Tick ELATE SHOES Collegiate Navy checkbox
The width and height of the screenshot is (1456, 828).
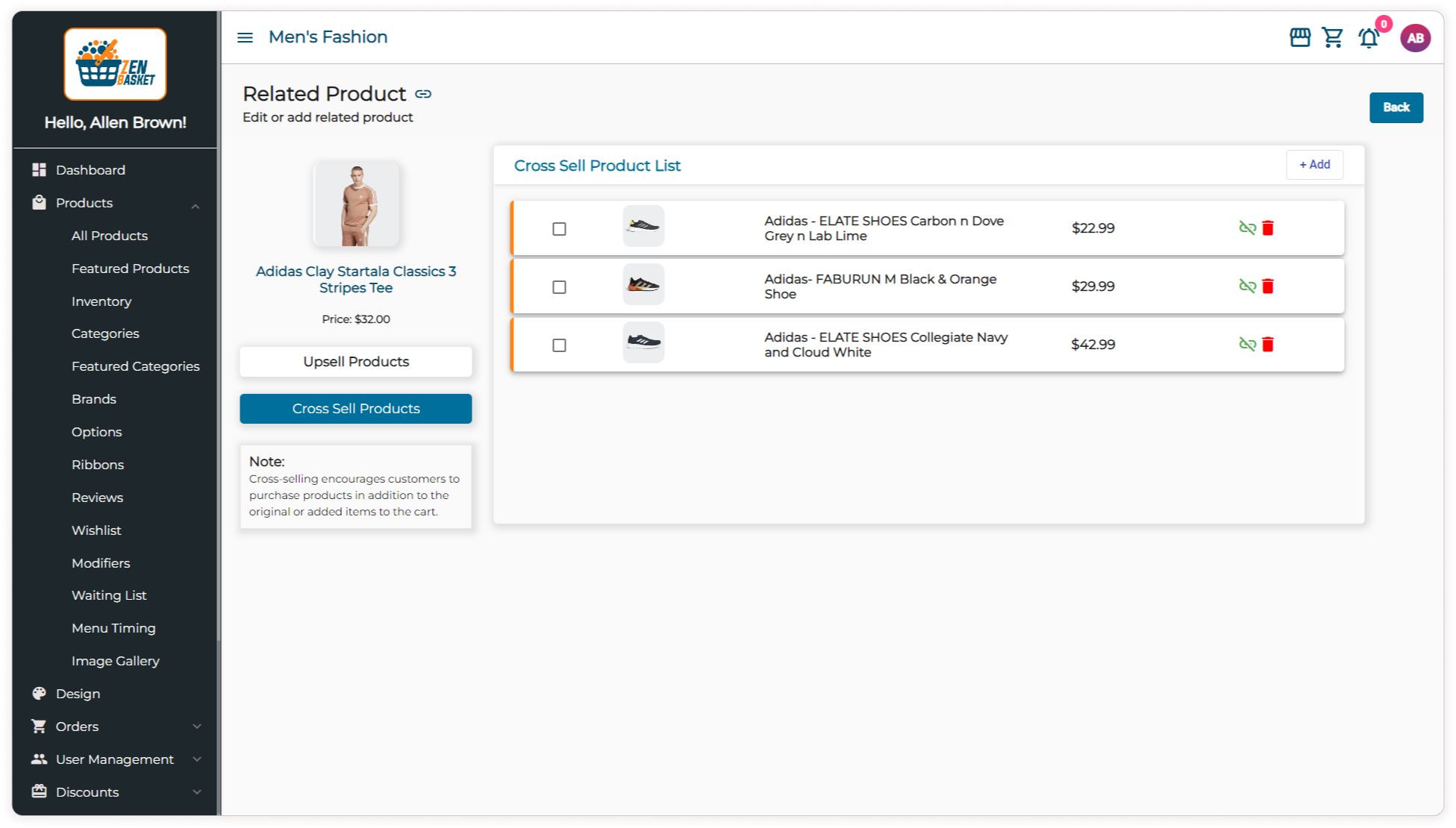click(x=559, y=345)
